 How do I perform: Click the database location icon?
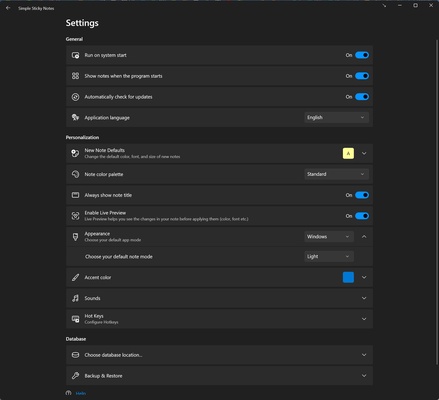[76, 355]
